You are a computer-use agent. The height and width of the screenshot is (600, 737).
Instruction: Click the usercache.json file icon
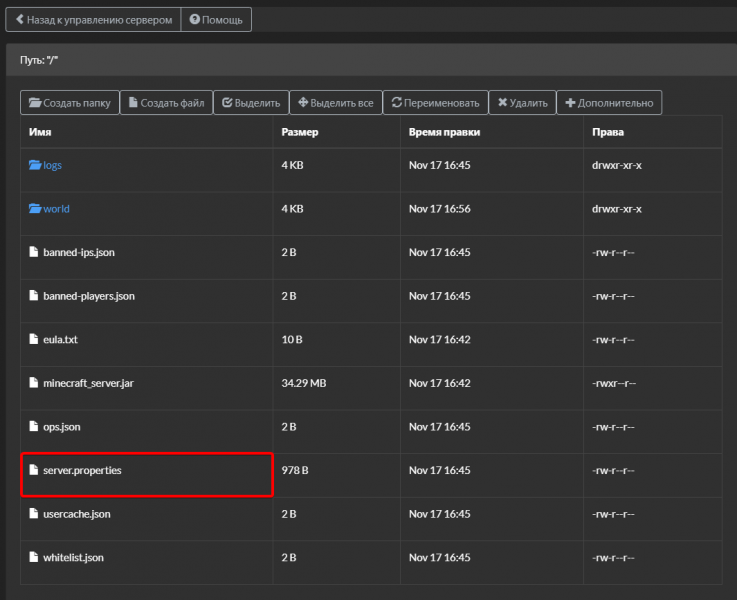point(33,514)
